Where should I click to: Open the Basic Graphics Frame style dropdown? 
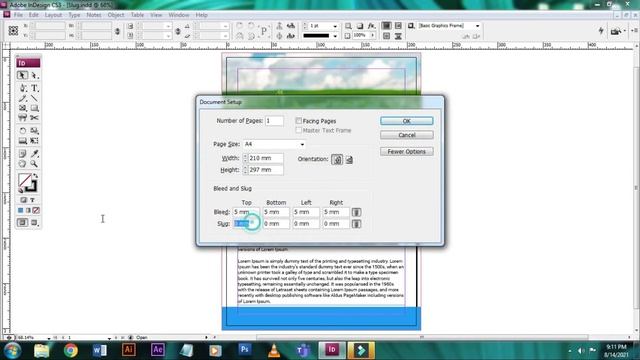coord(478,26)
